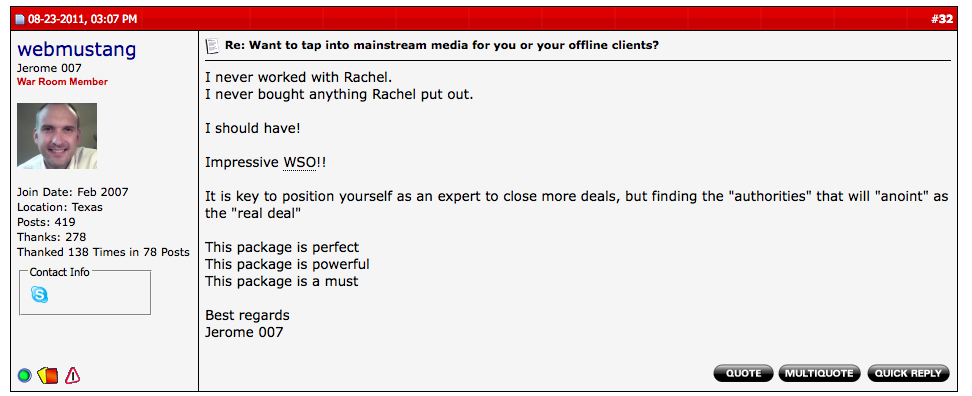Click the post document icon beside date
972x396 pixels.
(19, 20)
